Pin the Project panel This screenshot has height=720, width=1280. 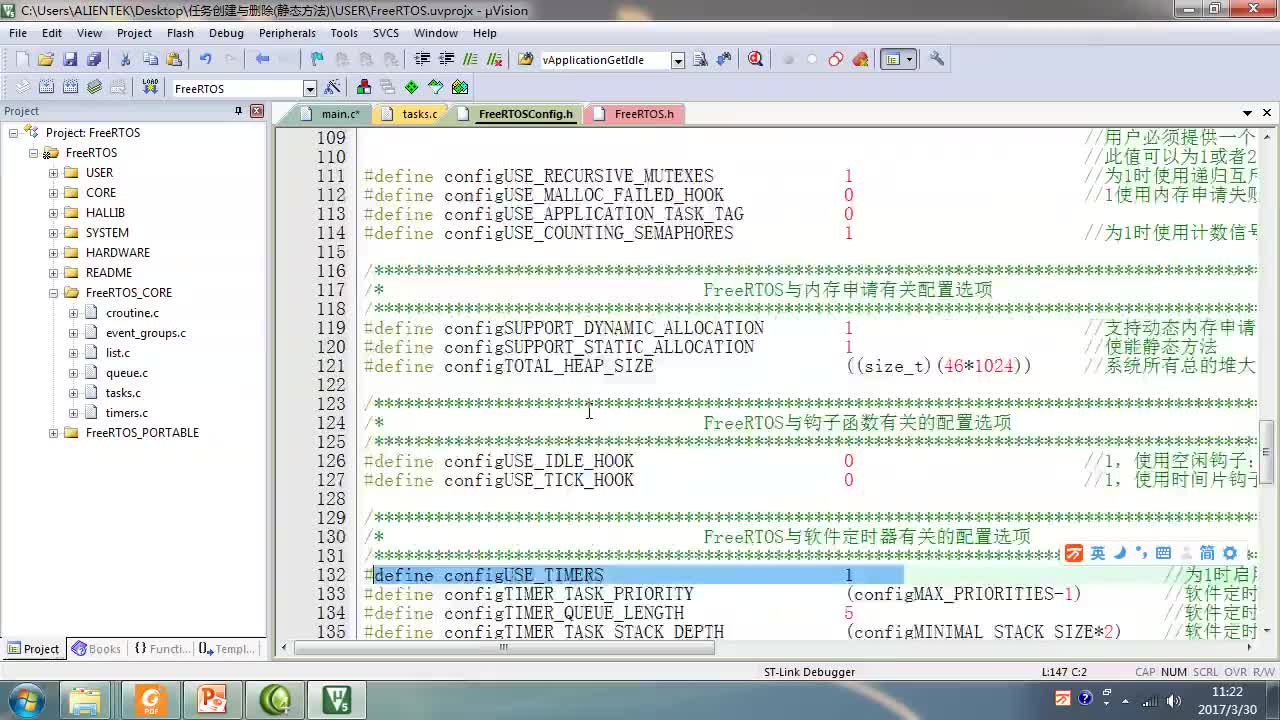(238, 111)
